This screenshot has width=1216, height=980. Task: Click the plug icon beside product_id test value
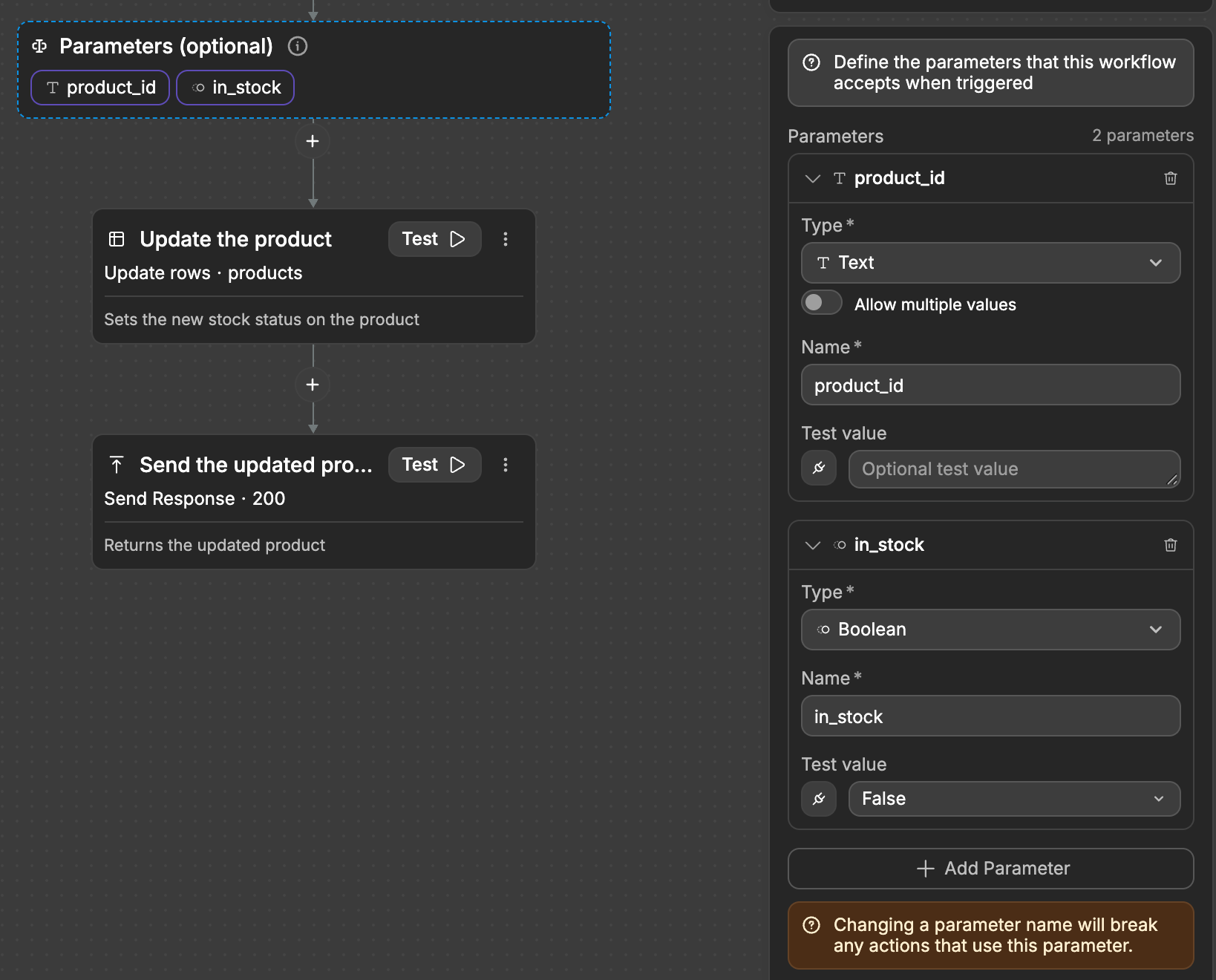(819, 468)
